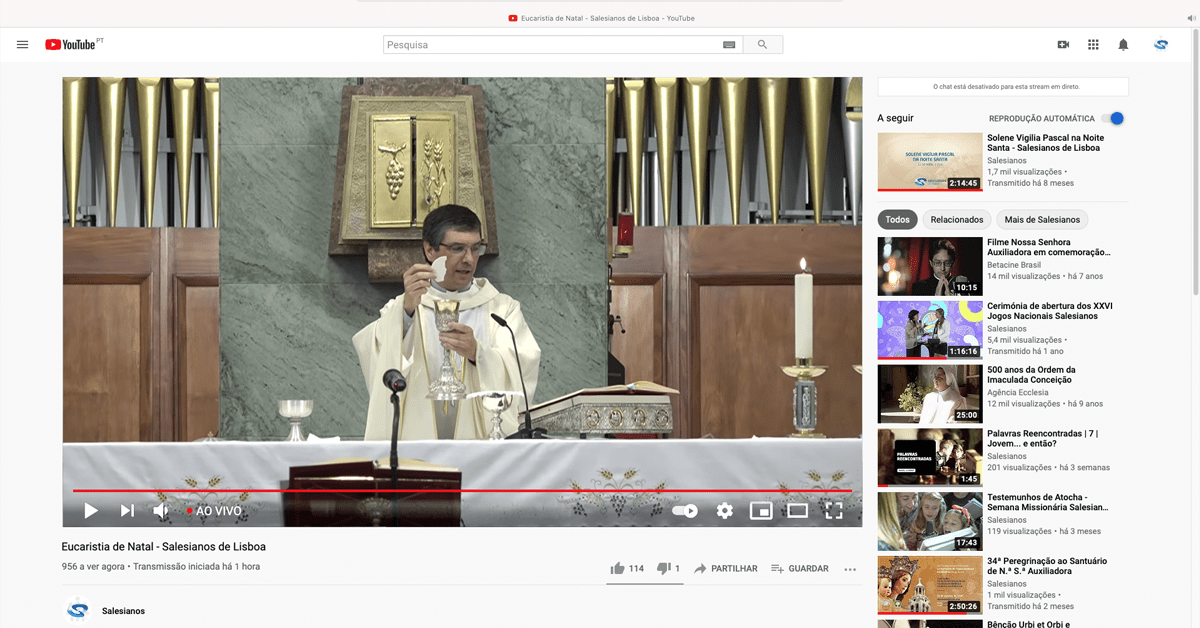Toggle REPRODUÇÃO AUTOMÁTICA switch
Viewport: 1200px width, 628px height.
(x=1112, y=118)
